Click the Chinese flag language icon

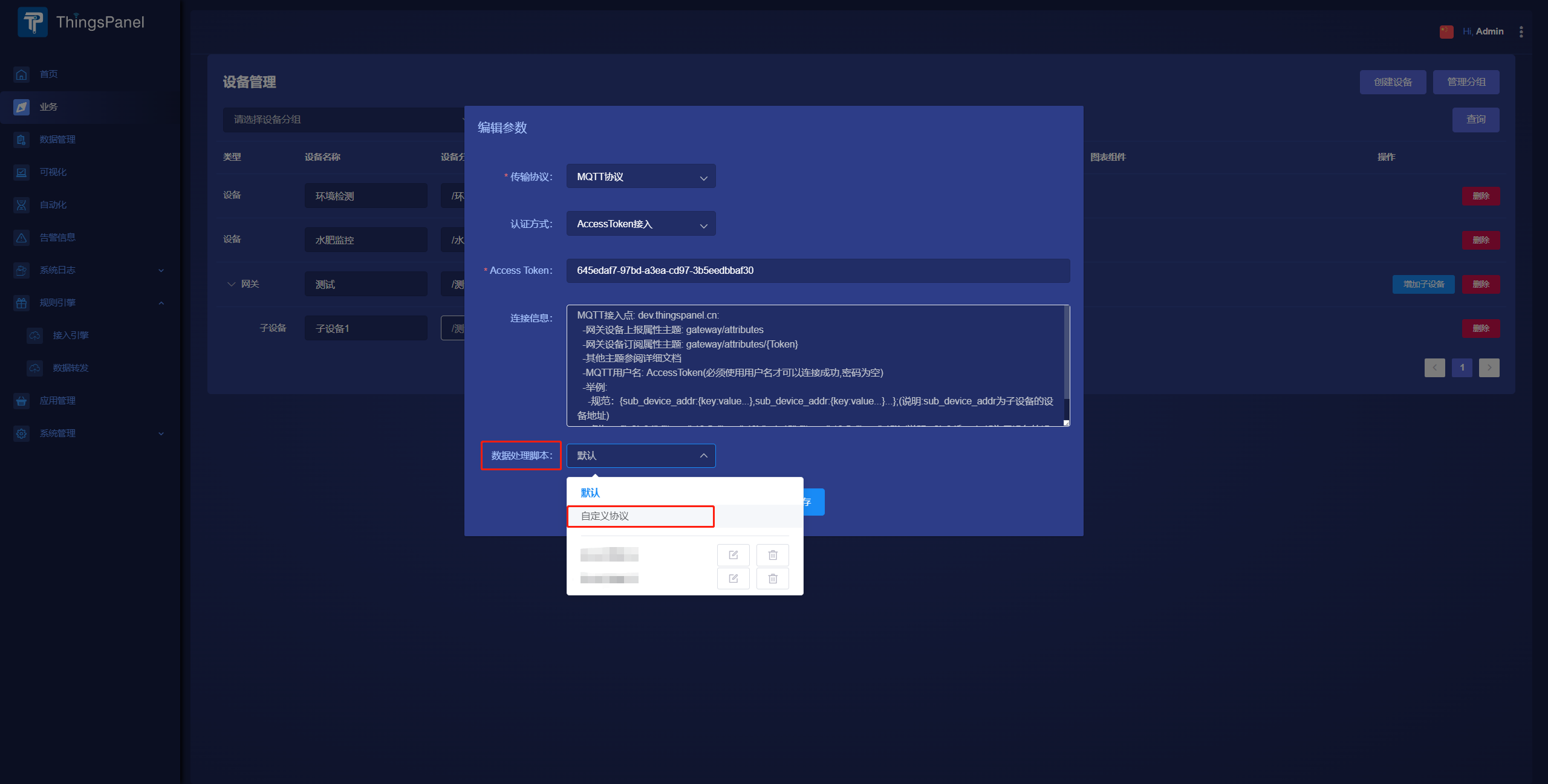tap(1446, 31)
